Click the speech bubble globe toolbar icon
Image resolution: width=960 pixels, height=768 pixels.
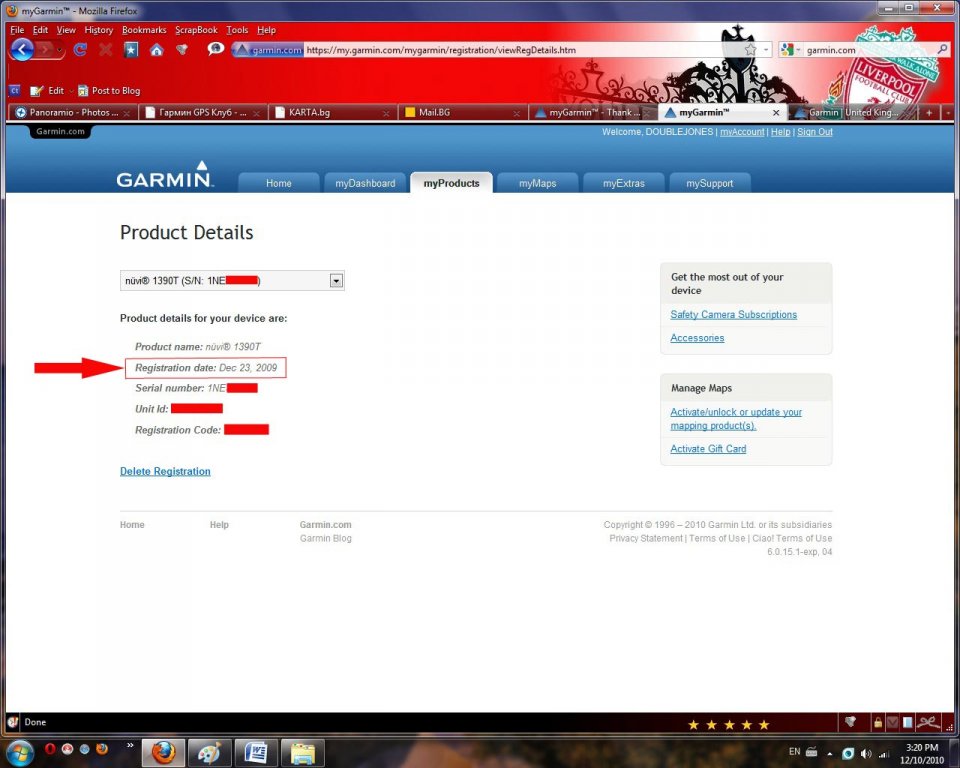click(x=215, y=48)
